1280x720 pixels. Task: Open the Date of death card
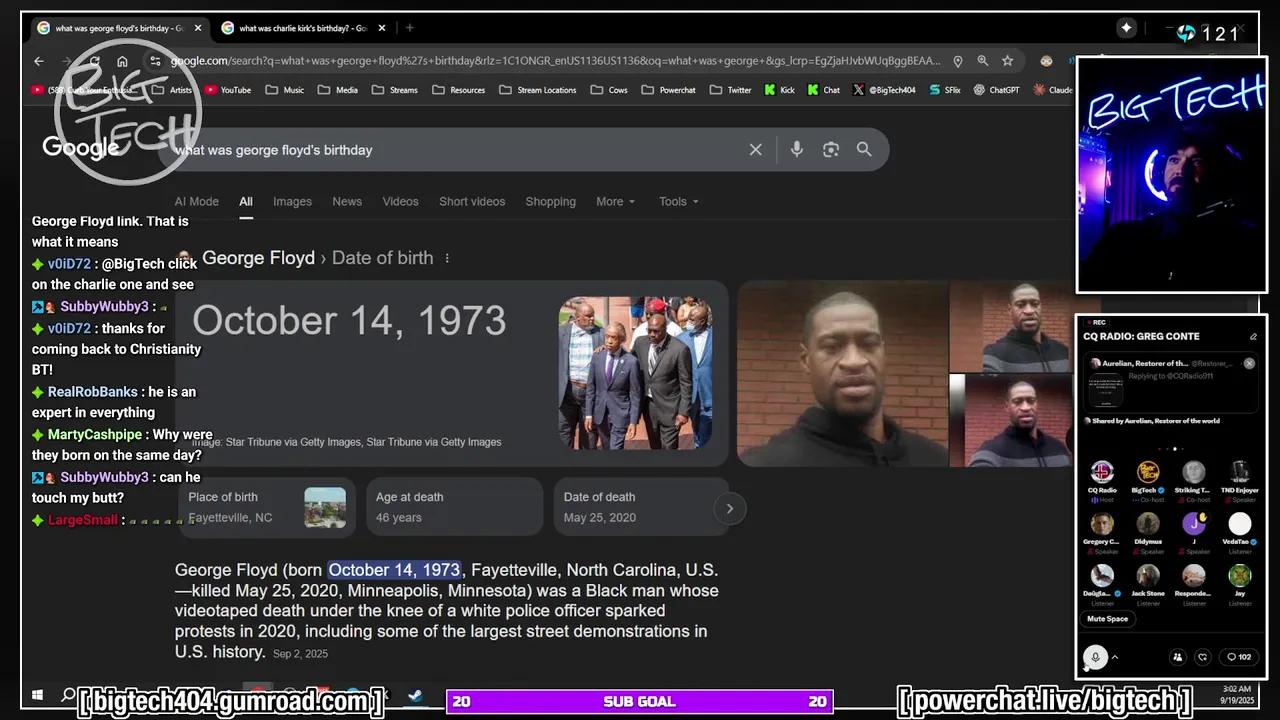pos(641,507)
